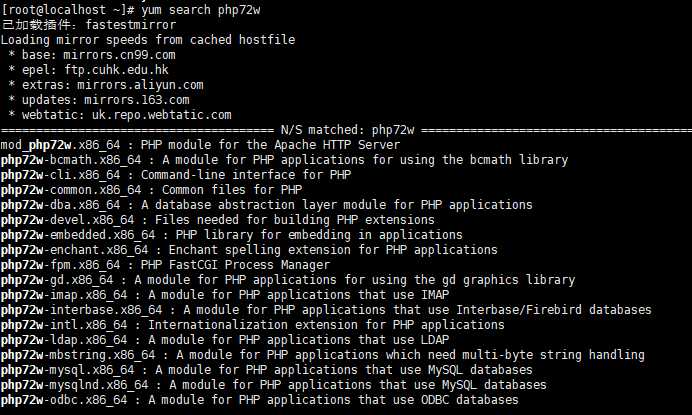Select the php72w-interbase.x86_64 package line
Image resolution: width=692 pixels, height=415 pixels.
(326, 310)
